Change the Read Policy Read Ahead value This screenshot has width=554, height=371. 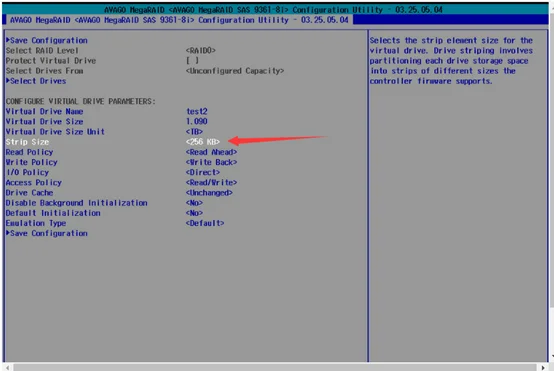click(x=211, y=152)
